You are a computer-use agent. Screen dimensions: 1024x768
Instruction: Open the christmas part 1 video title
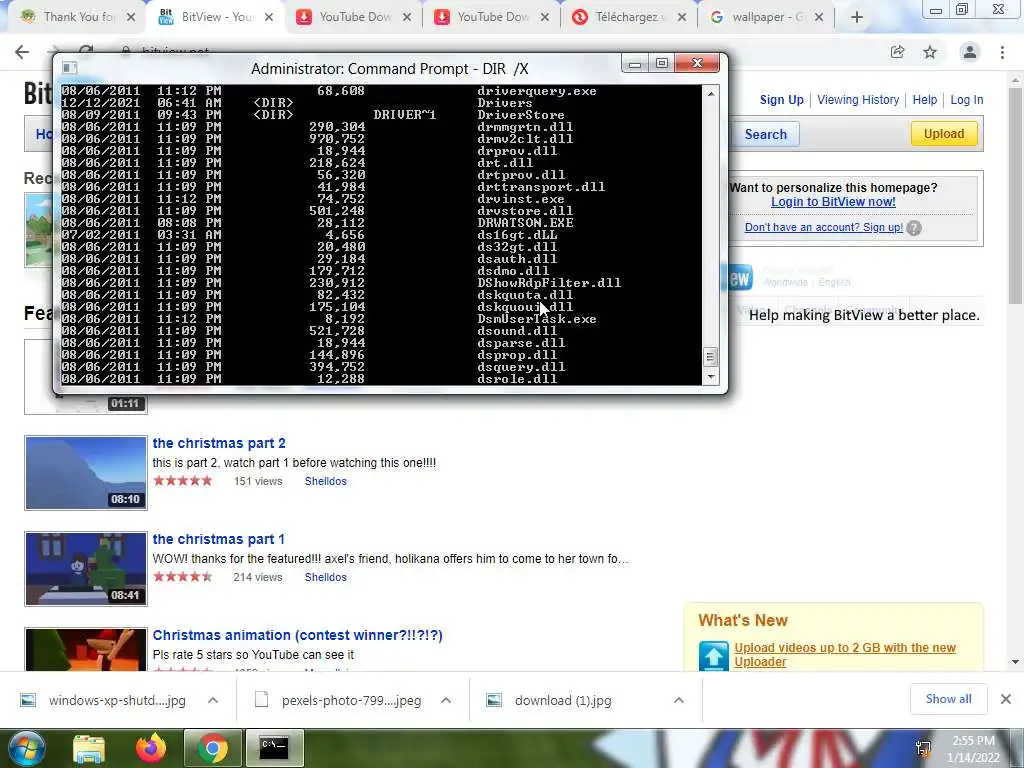(219, 539)
